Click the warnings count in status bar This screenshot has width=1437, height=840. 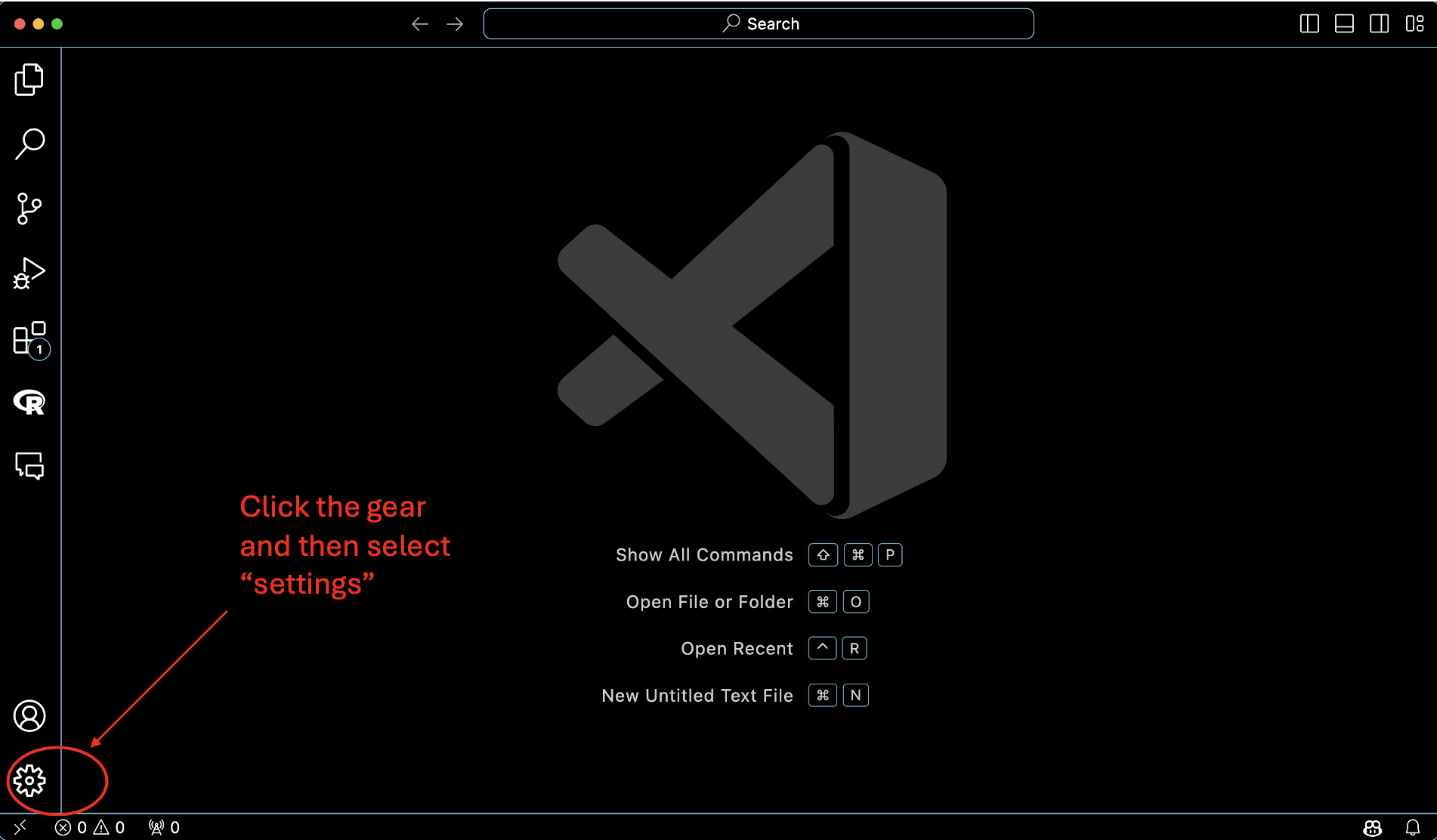[x=109, y=827]
